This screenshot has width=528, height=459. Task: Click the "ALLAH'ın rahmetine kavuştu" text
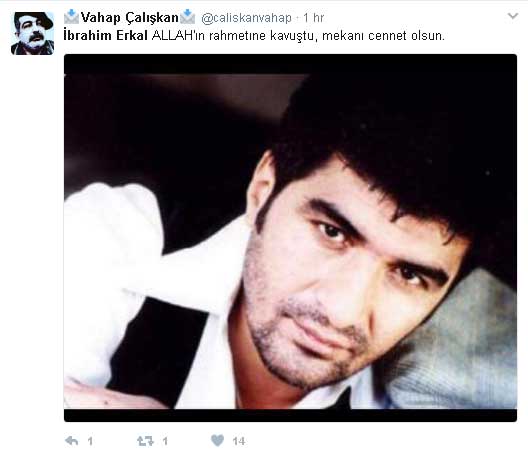[x=233, y=36]
